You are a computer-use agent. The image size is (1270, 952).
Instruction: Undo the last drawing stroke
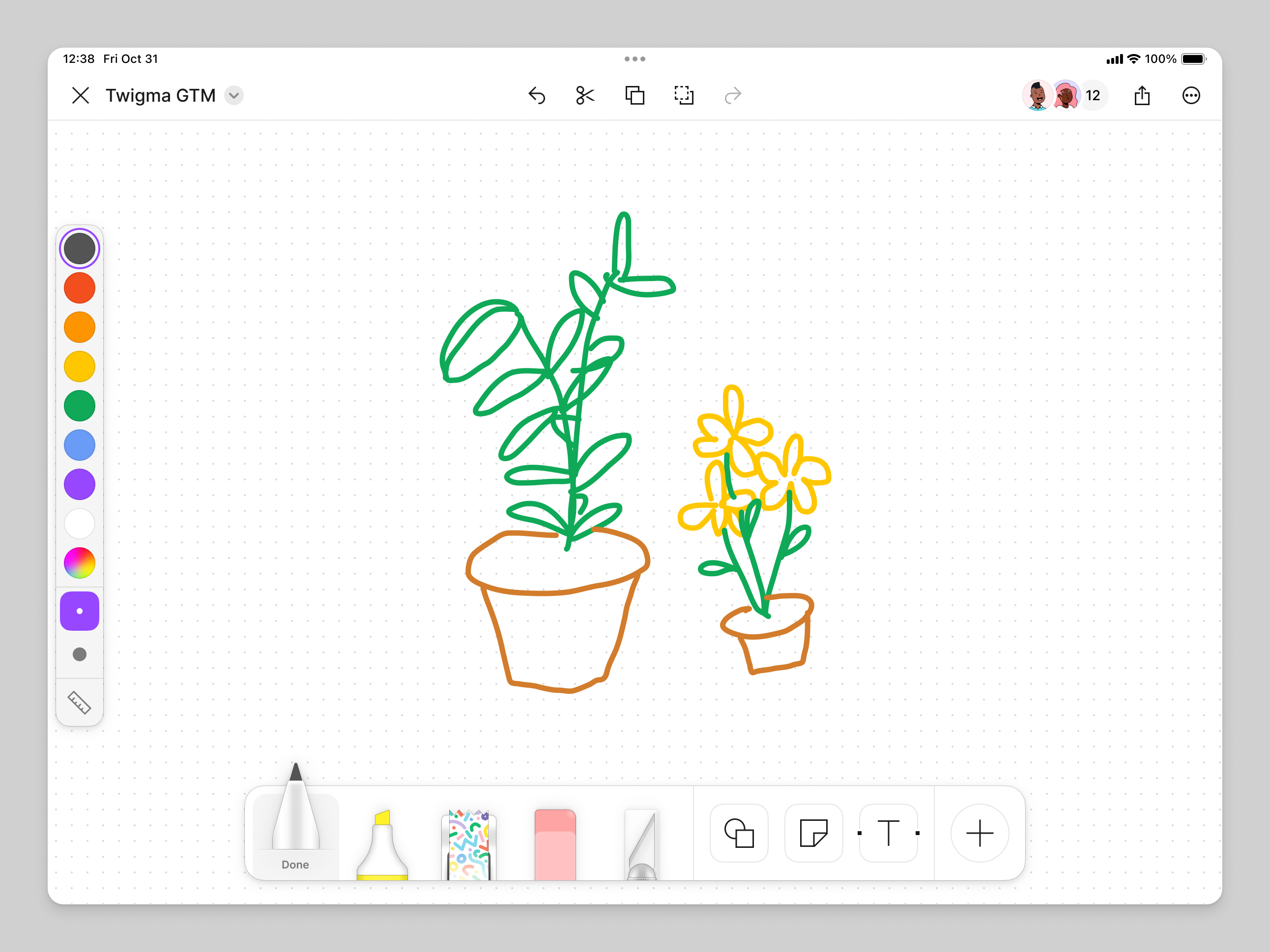click(x=536, y=95)
